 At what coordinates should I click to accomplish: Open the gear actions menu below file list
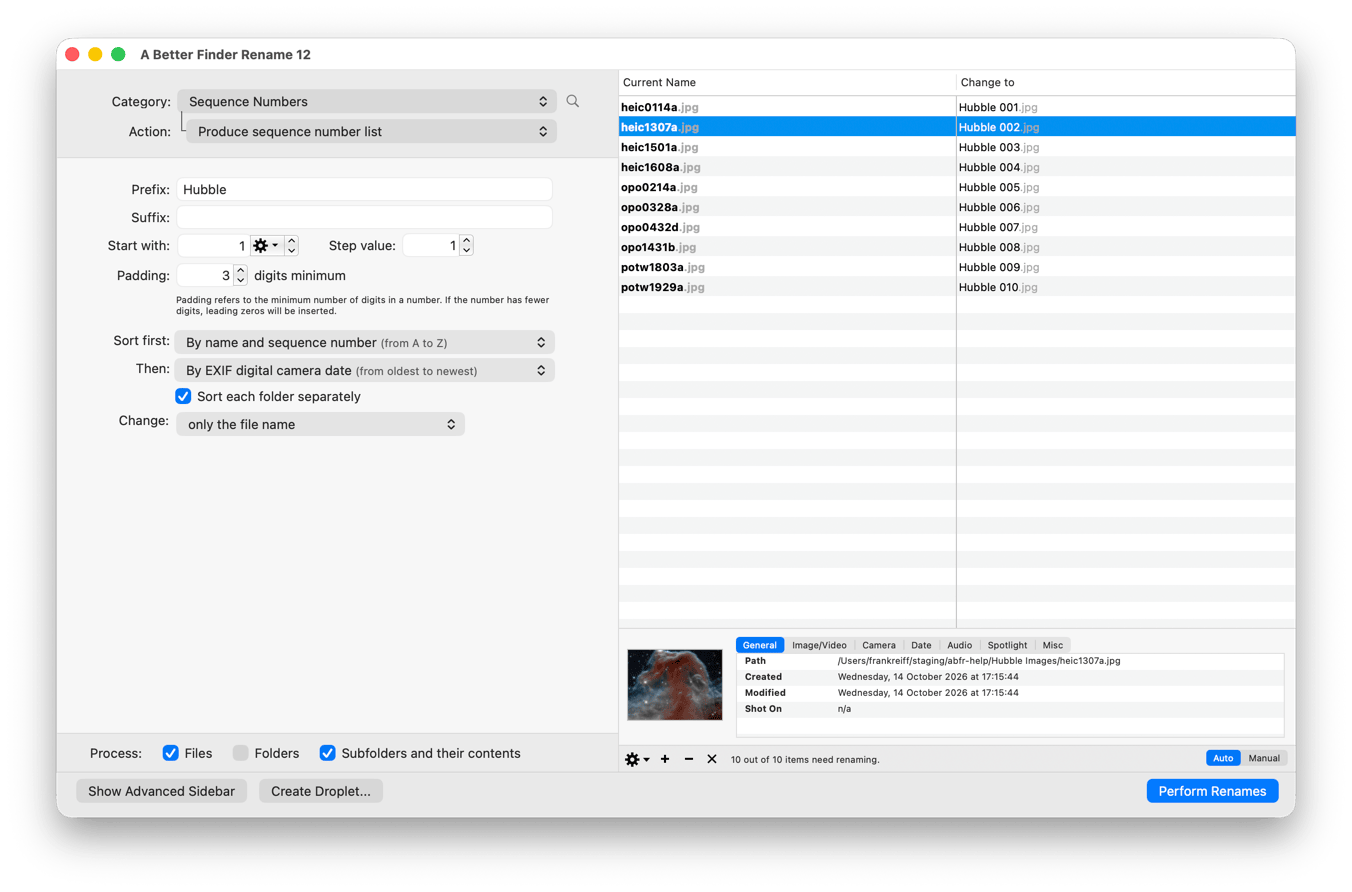[637, 760]
